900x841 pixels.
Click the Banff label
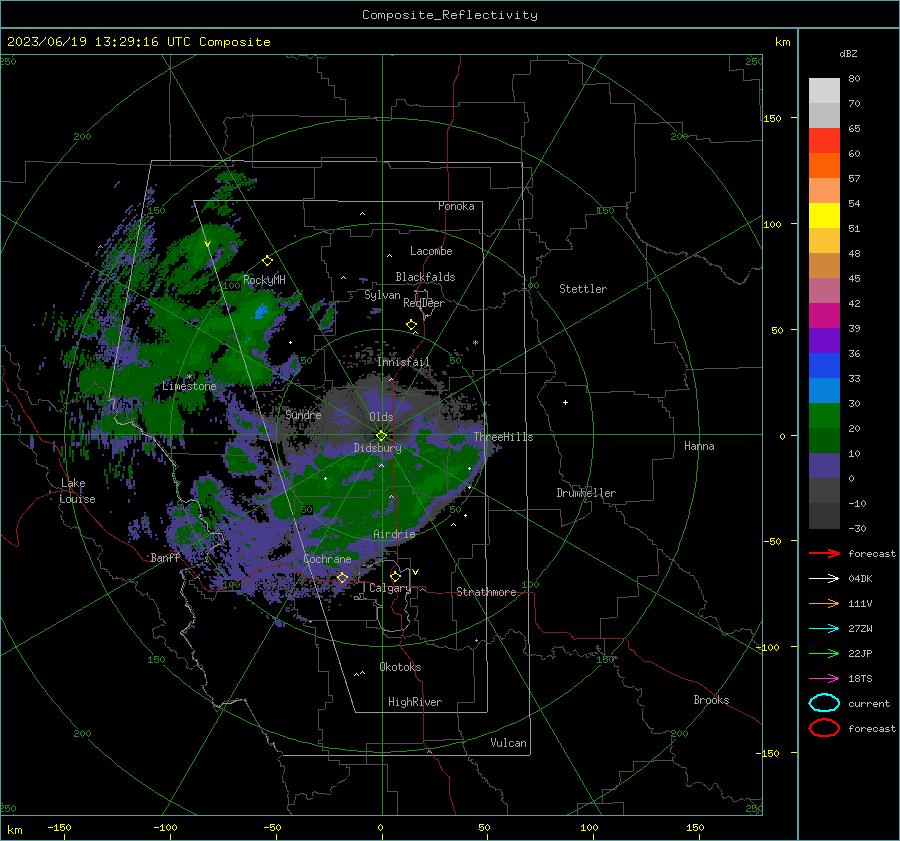pos(165,557)
